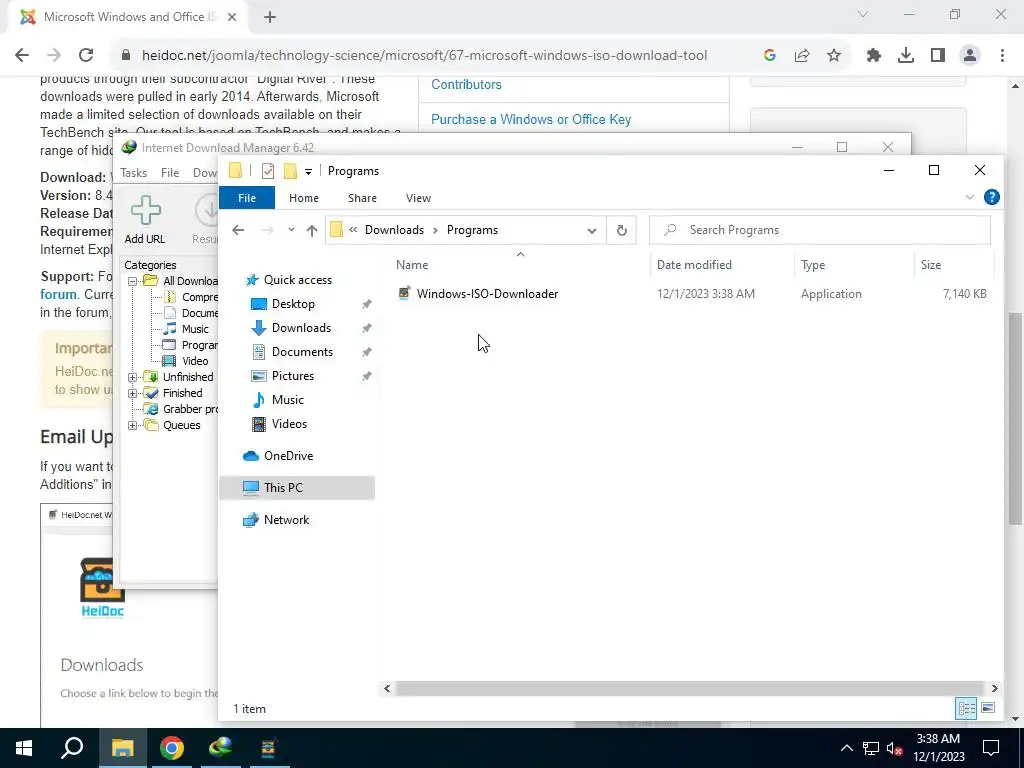Click the Google icon in address bar
This screenshot has width=1024, height=768.
coord(770,56)
